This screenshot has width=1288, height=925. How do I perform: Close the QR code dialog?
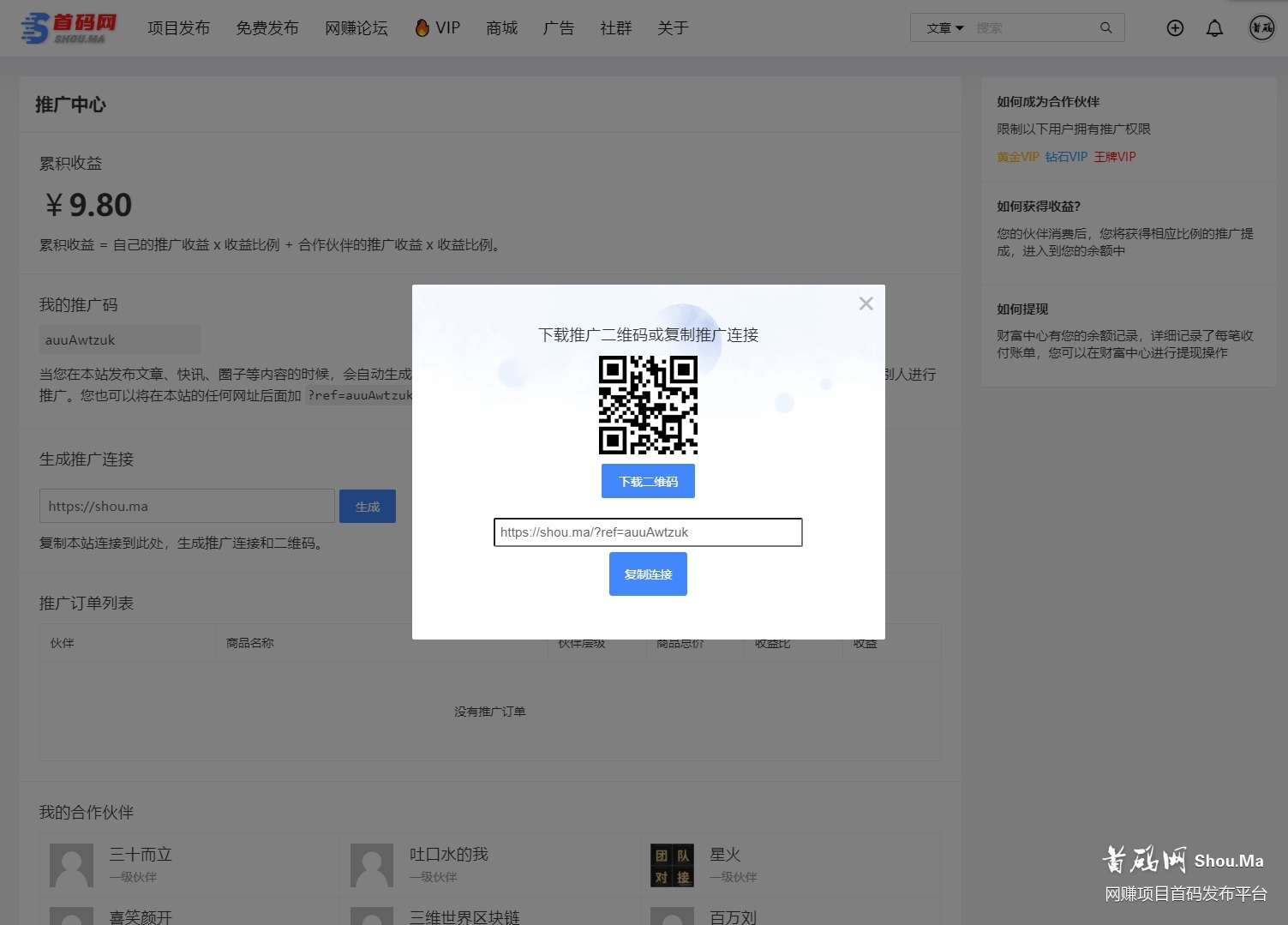click(866, 303)
